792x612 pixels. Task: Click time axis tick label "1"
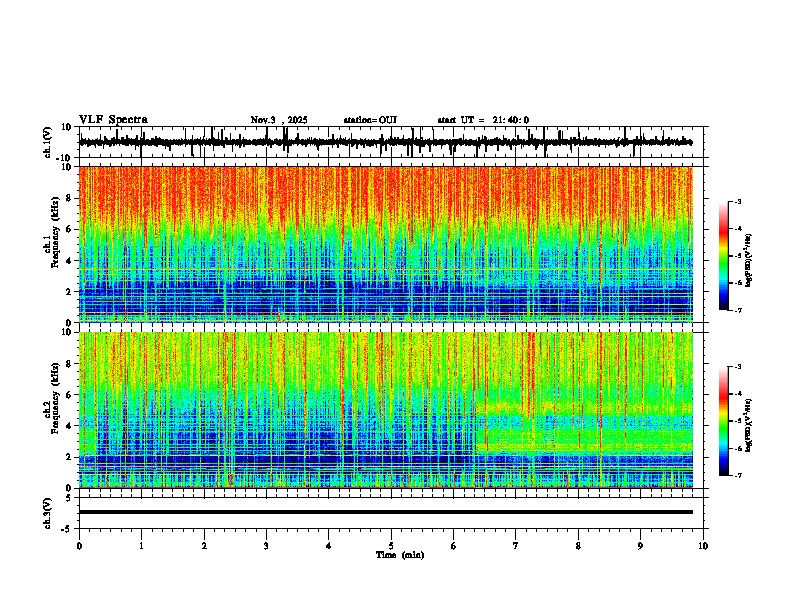141,546
